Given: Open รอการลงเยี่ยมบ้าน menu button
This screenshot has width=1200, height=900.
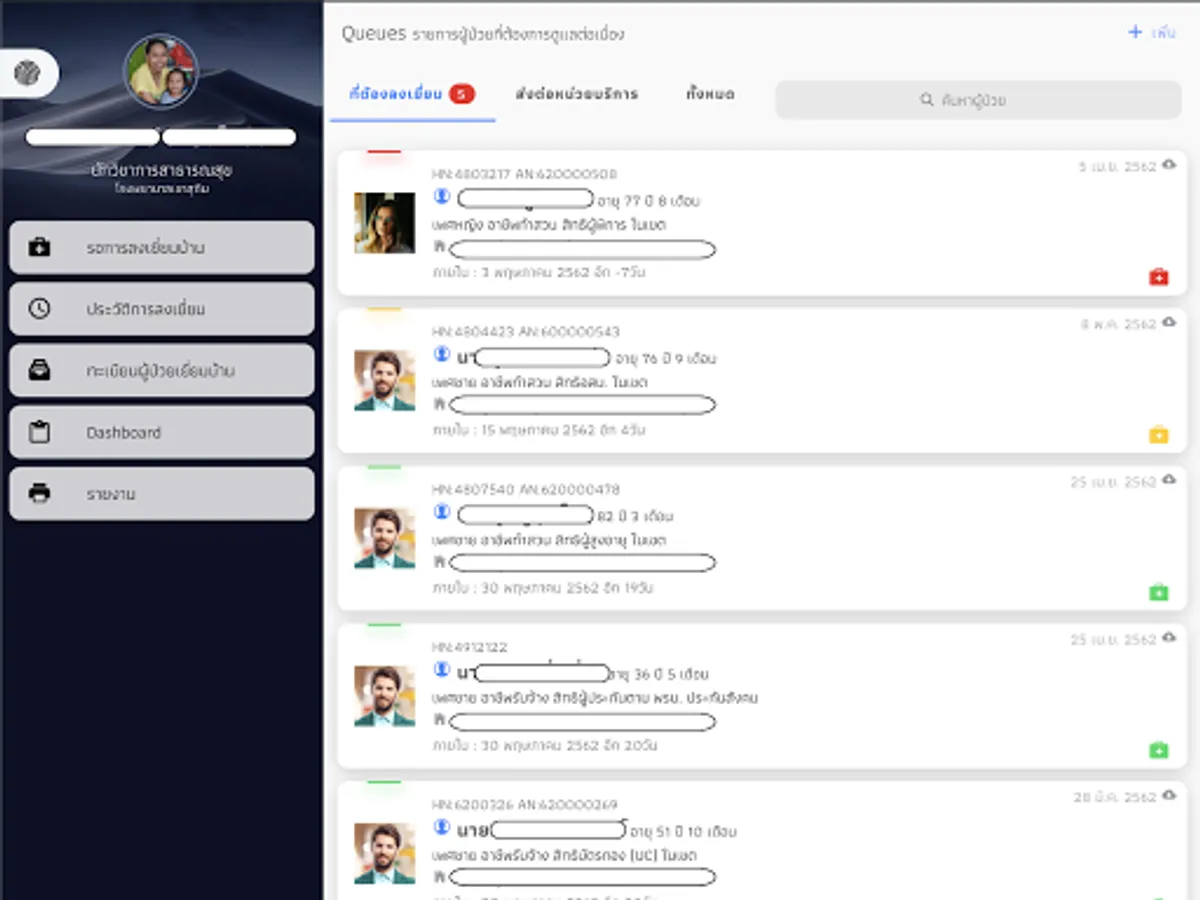Looking at the screenshot, I should point(161,247).
